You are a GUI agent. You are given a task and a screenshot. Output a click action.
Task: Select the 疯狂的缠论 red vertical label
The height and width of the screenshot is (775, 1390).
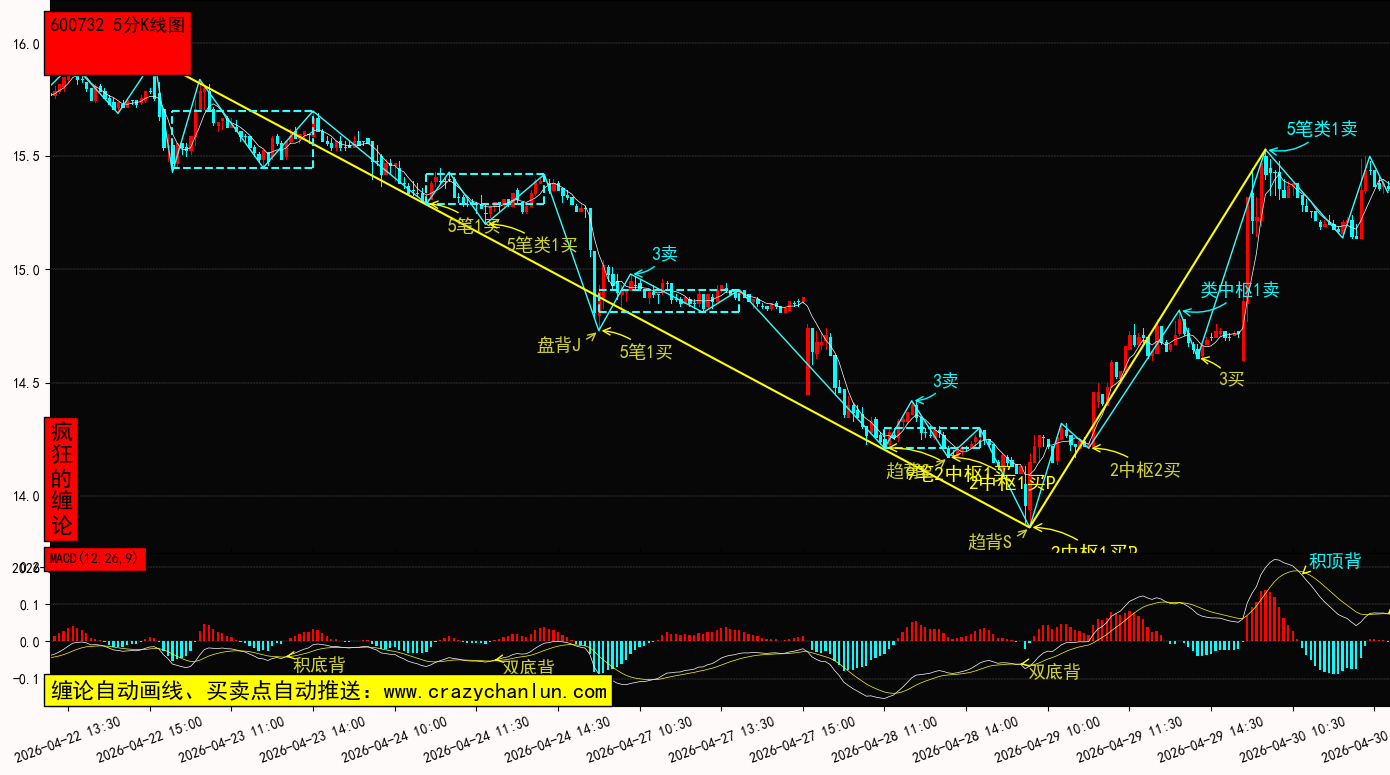(62, 479)
